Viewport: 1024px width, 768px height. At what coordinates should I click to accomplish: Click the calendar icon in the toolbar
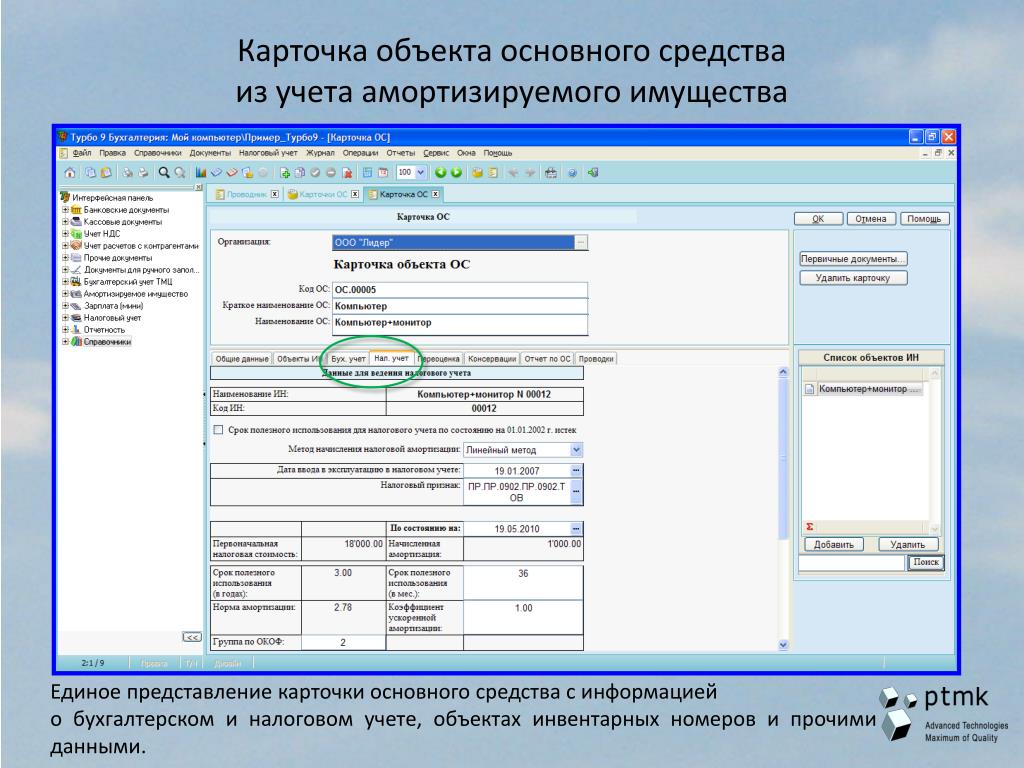(383, 173)
